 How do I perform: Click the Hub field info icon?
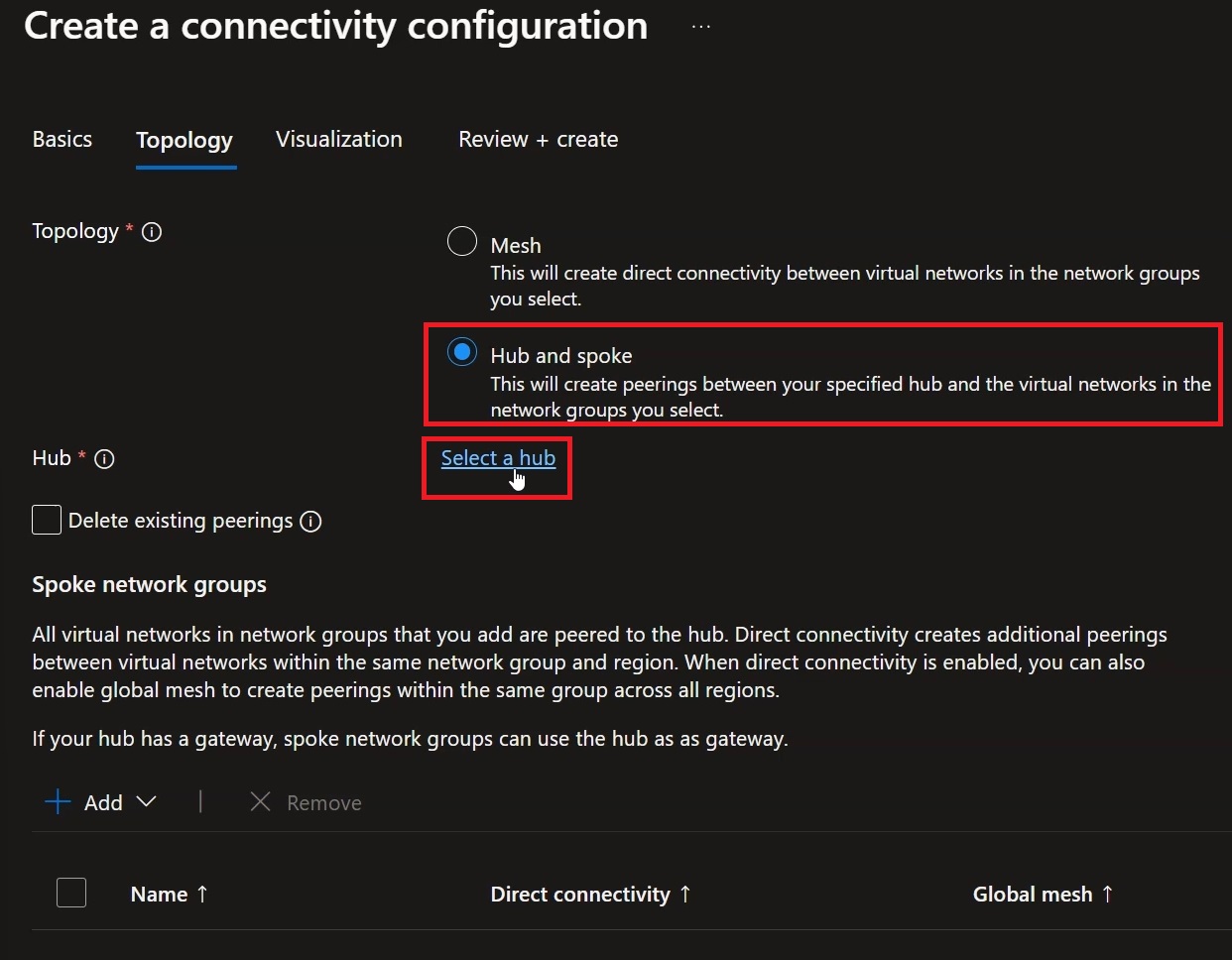click(104, 459)
